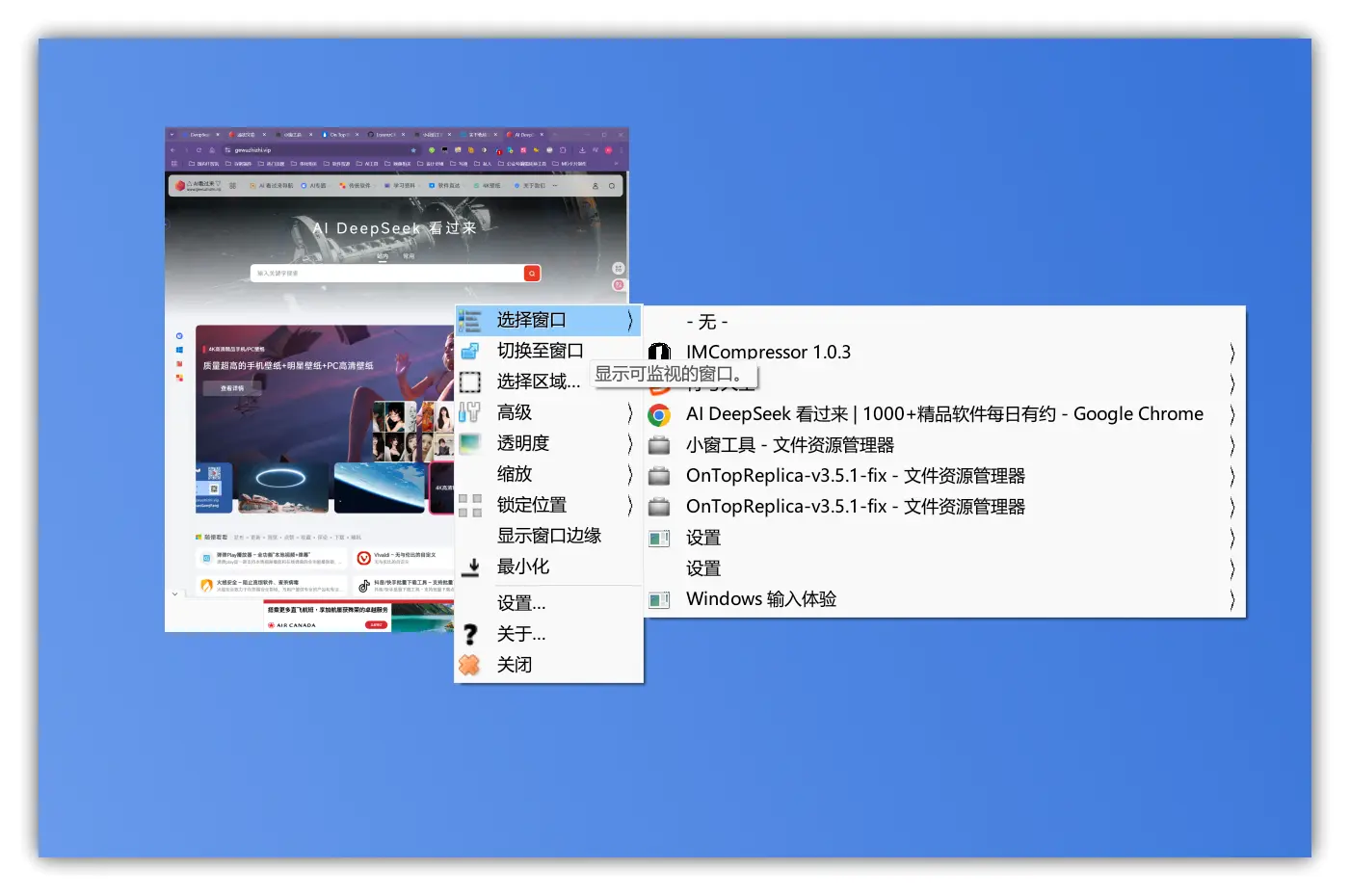Viewport: 1350px width, 896px height.
Task: Switch to the AI Deep browser tab
Action: [524, 135]
